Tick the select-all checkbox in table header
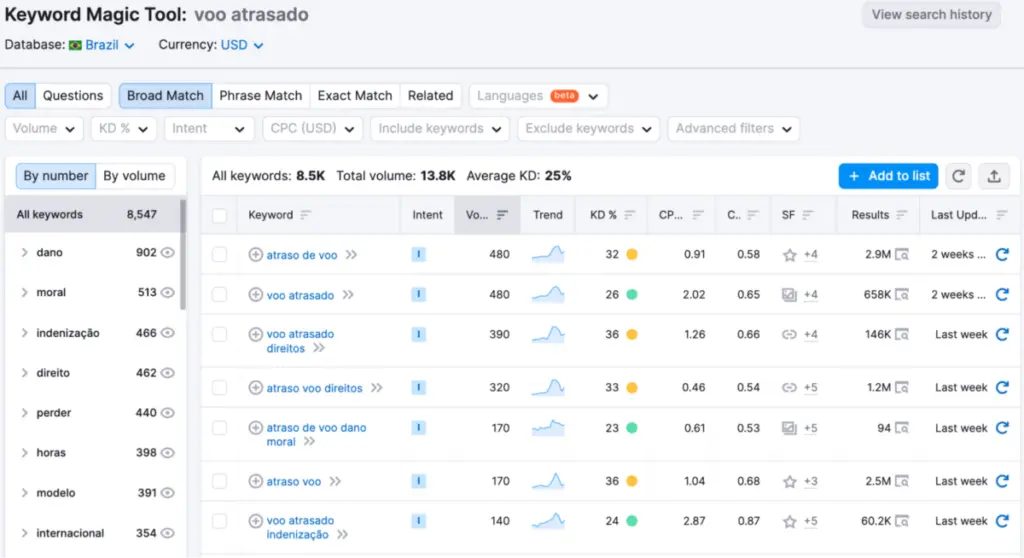Image resolution: width=1024 pixels, height=558 pixels. coord(219,215)
